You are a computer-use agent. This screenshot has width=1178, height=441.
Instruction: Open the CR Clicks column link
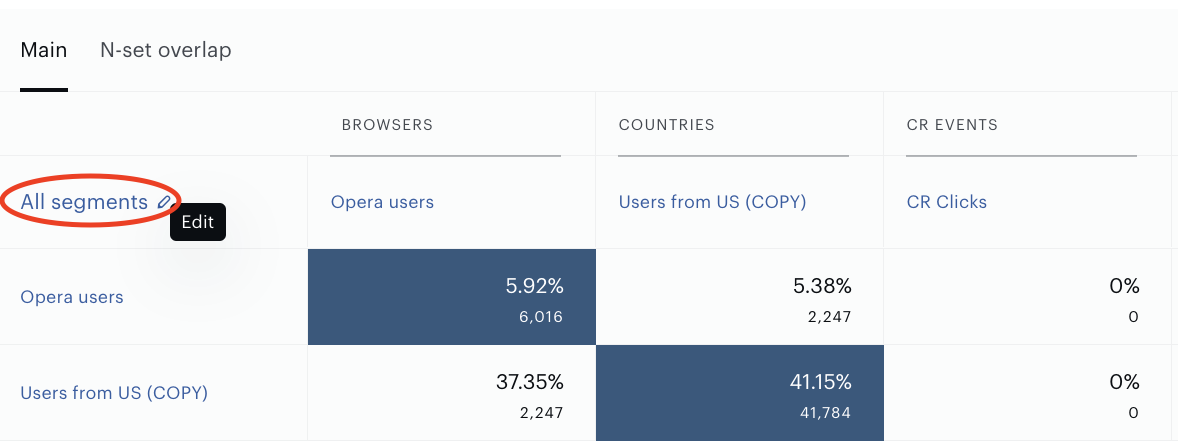(947, 202)
